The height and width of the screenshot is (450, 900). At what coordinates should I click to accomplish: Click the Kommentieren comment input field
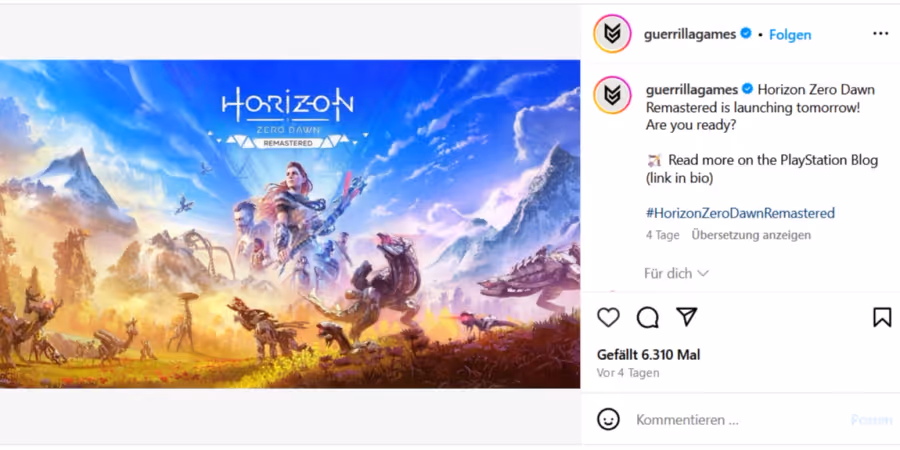click(x=738, y=420)
